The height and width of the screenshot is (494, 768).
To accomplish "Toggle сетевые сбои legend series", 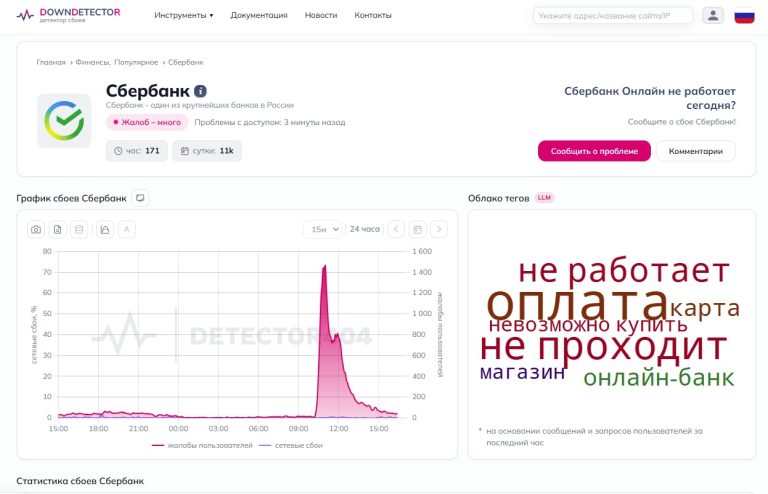I will coord(290,446).
